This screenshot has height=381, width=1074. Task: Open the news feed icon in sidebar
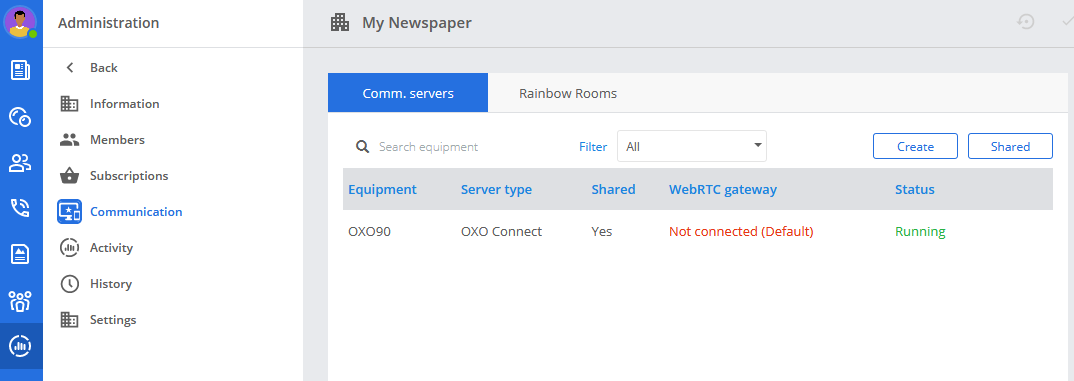click(21, 70)
